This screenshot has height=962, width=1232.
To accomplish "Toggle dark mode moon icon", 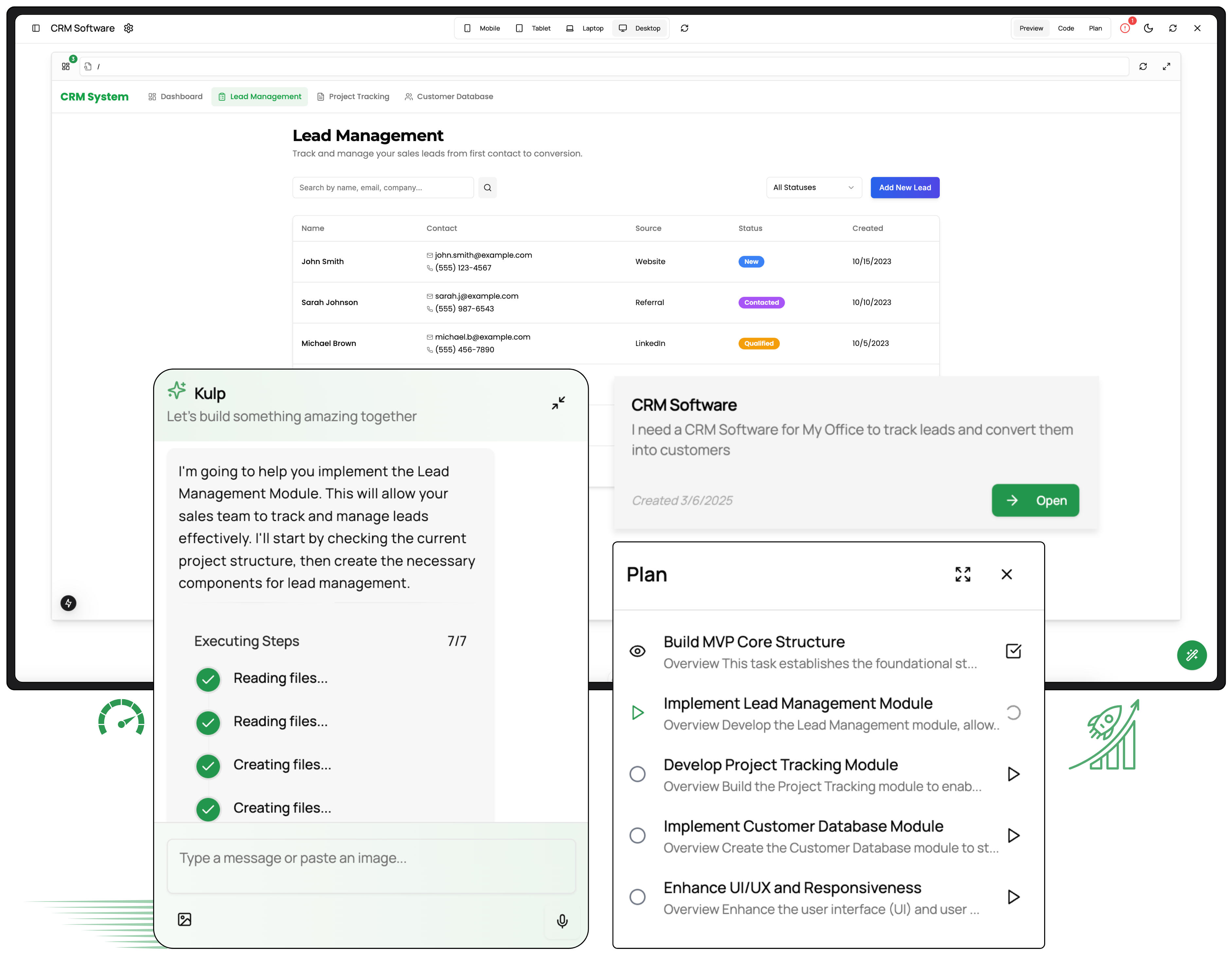I will [x=1148, y=28].
